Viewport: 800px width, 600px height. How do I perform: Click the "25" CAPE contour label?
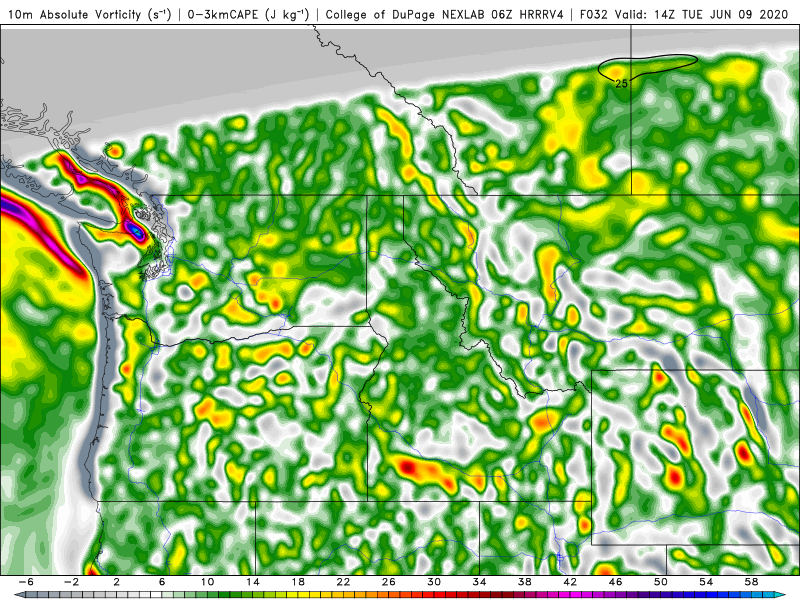click(x=621, y=84)
